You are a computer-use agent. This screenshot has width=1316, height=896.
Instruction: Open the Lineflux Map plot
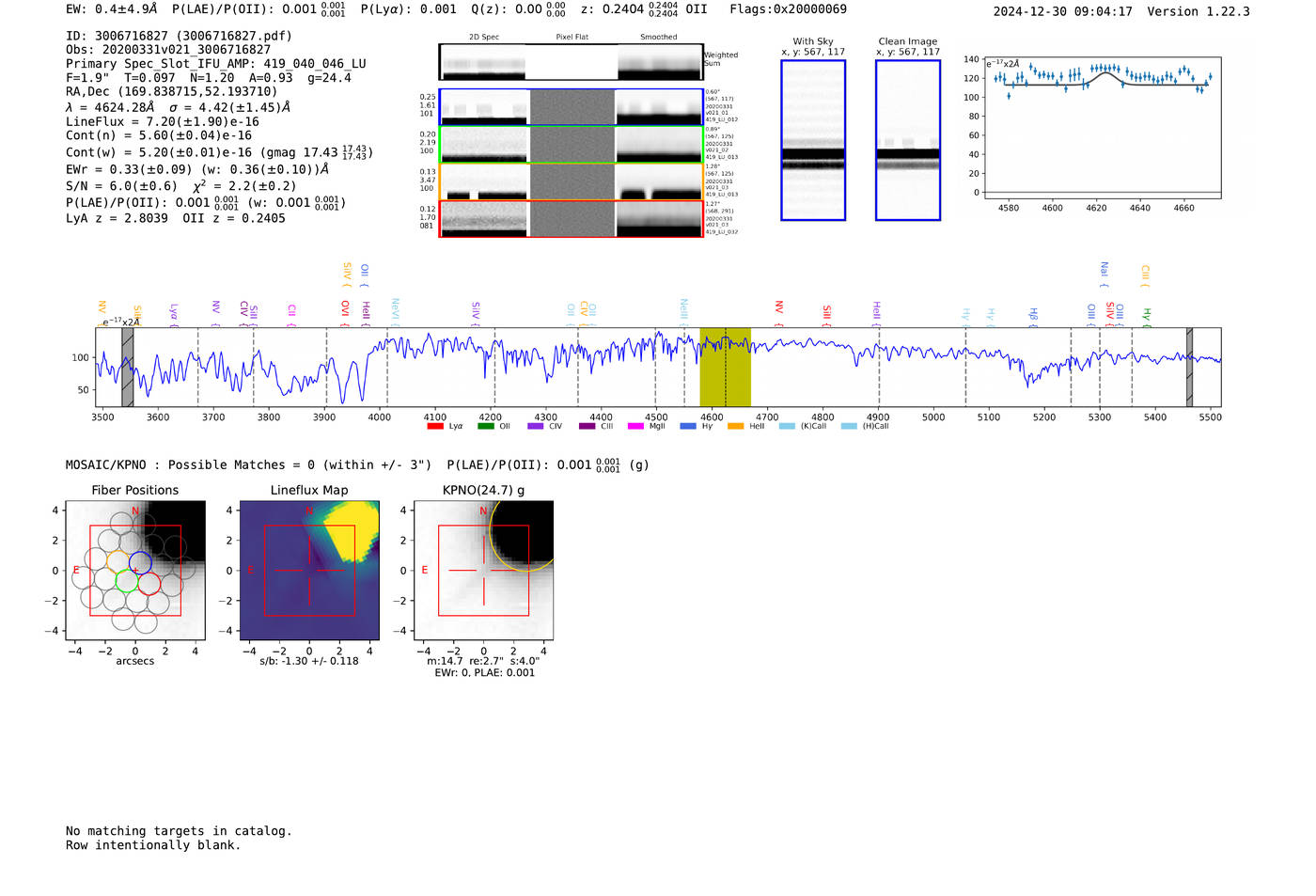point(309,571)
